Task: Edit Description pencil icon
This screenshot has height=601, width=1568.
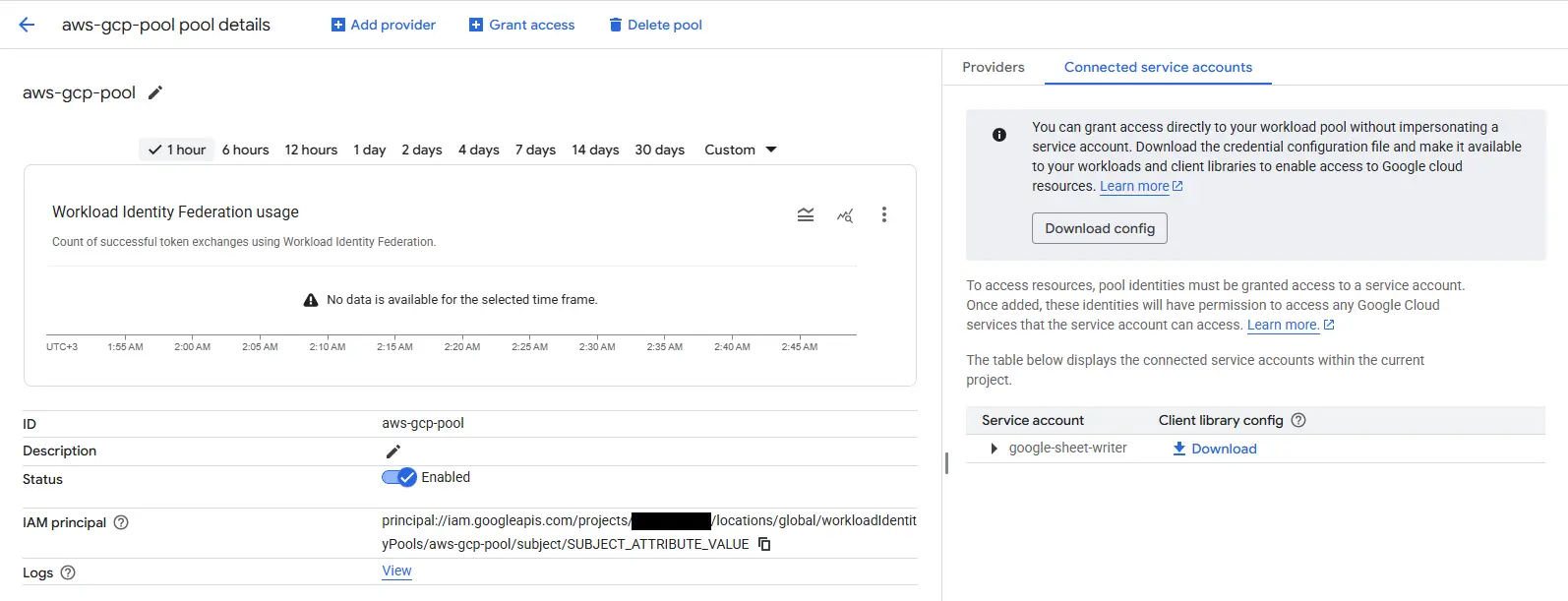Action: click(x=392, y=451)
